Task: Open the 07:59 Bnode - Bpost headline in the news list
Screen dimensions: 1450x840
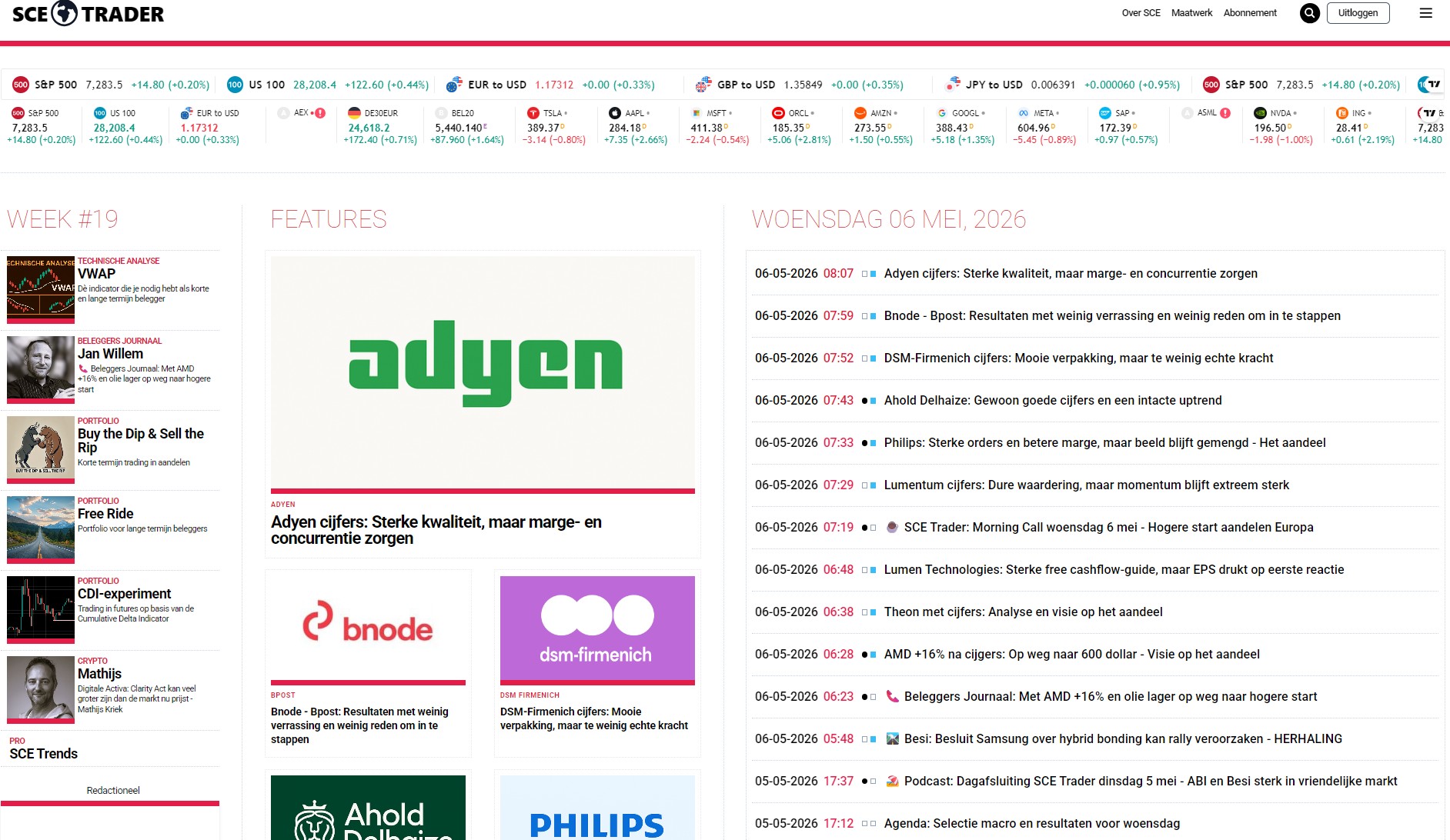Action: pos(1112,315)
